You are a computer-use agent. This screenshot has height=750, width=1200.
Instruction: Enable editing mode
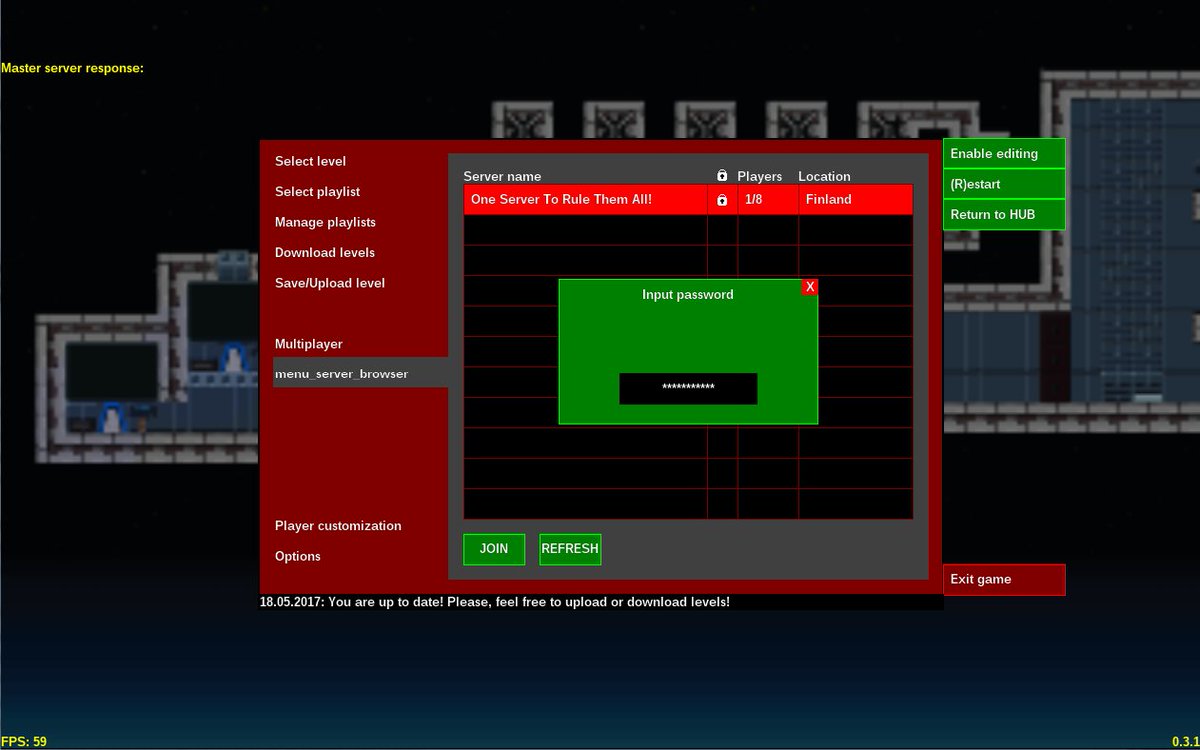tap(1004, 154)
